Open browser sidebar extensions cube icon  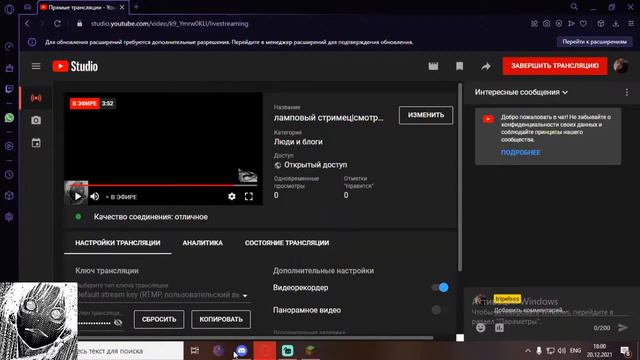pyautogui.click(x=9, y=196)
